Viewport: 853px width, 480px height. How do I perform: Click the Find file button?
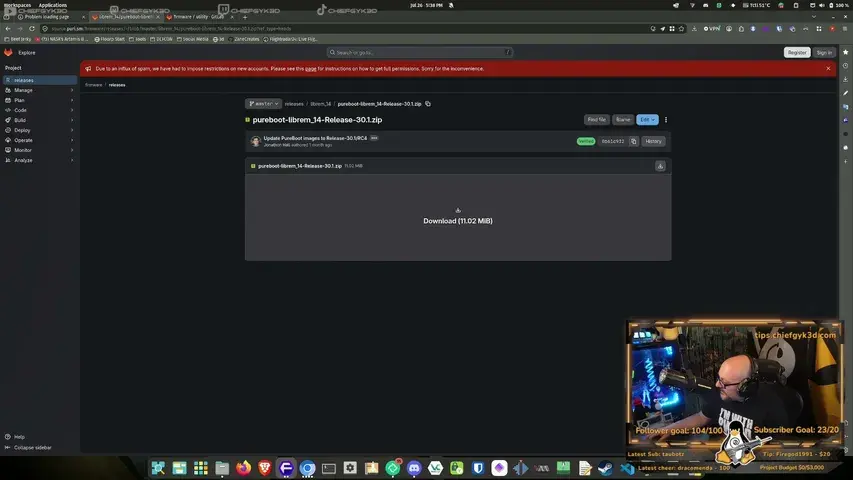click(596, 120)
